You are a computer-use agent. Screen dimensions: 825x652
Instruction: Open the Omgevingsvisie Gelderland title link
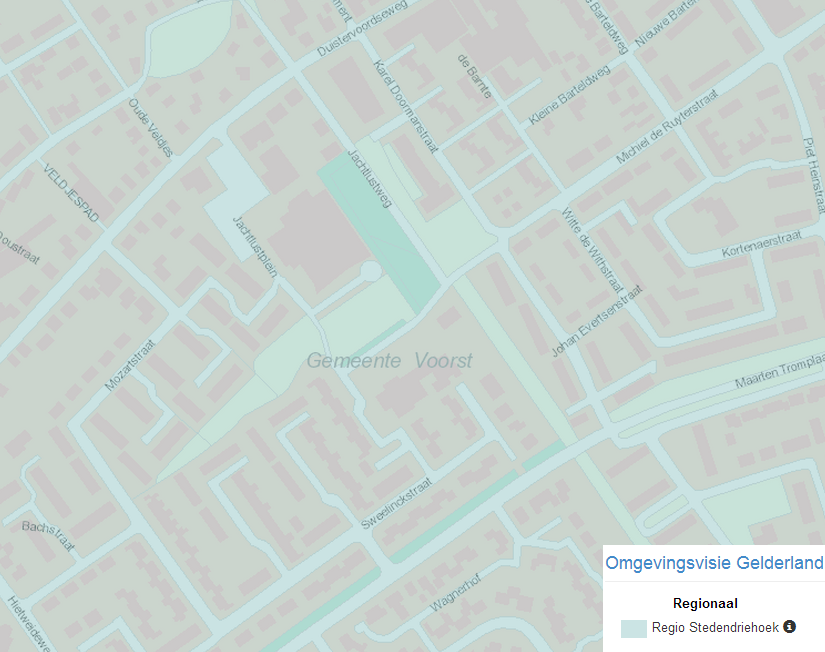click(714, 563)
